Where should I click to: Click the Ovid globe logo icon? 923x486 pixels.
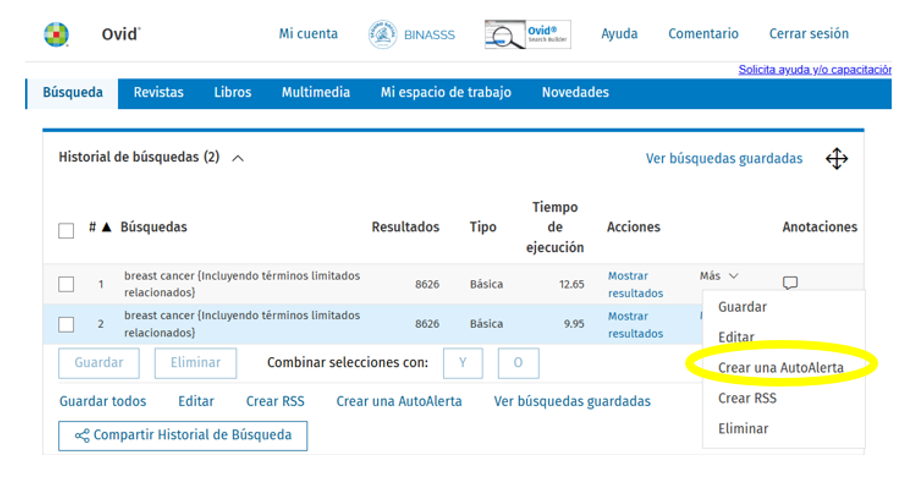tap(57, 34)
